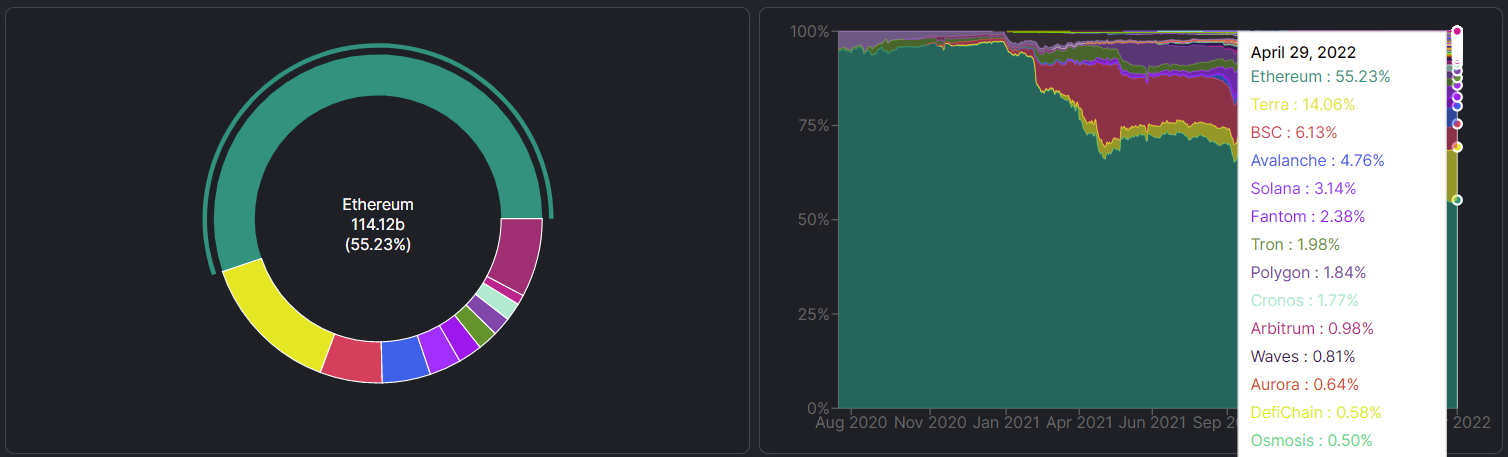
Task: Click the 50% y-axis label
Action: point(813,220)
